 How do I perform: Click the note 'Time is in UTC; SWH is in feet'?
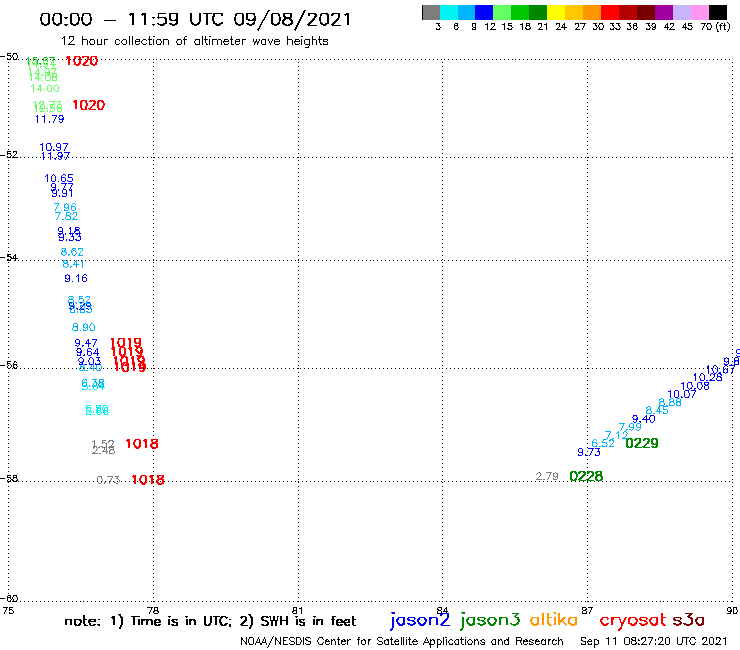coord(210,621)
